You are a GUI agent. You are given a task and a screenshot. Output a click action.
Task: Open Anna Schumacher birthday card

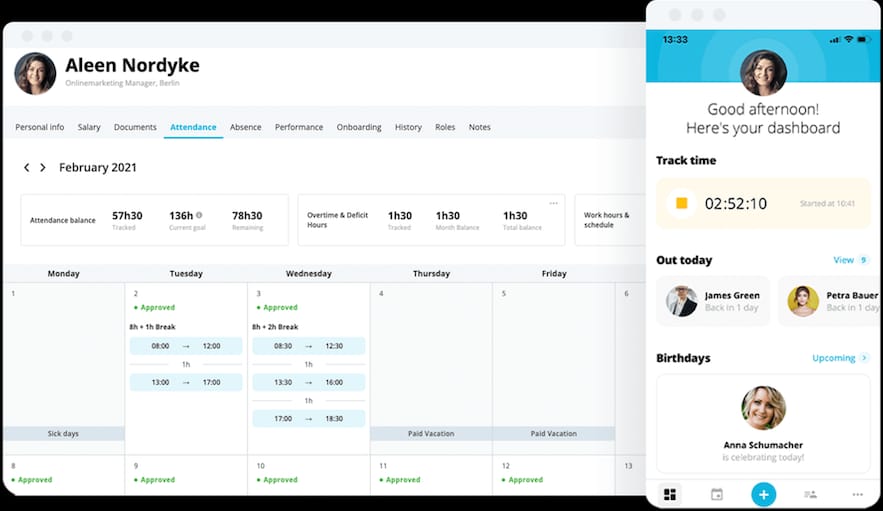tap(763, 424)
